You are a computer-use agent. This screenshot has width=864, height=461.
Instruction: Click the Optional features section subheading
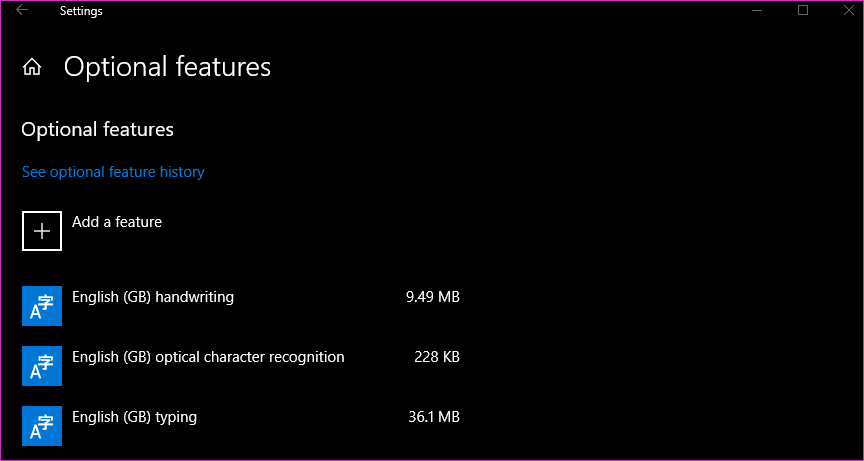98,130
